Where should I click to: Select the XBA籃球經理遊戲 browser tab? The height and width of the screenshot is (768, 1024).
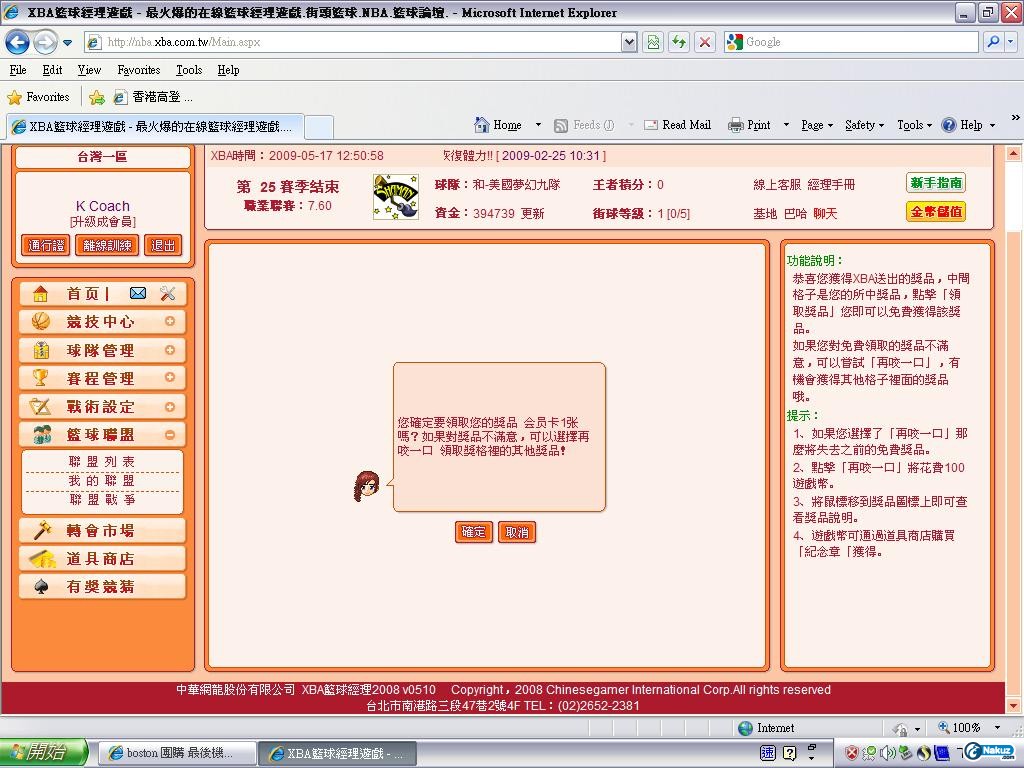click(x=155, y=127)
